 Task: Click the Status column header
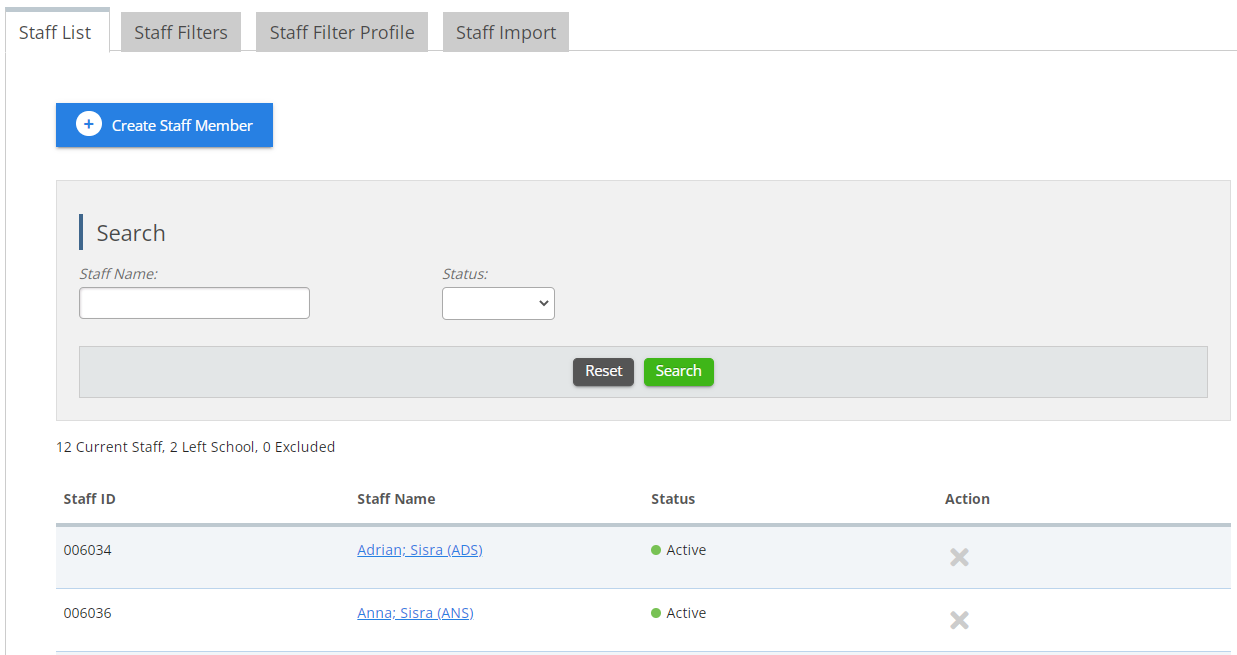[673, 499]
